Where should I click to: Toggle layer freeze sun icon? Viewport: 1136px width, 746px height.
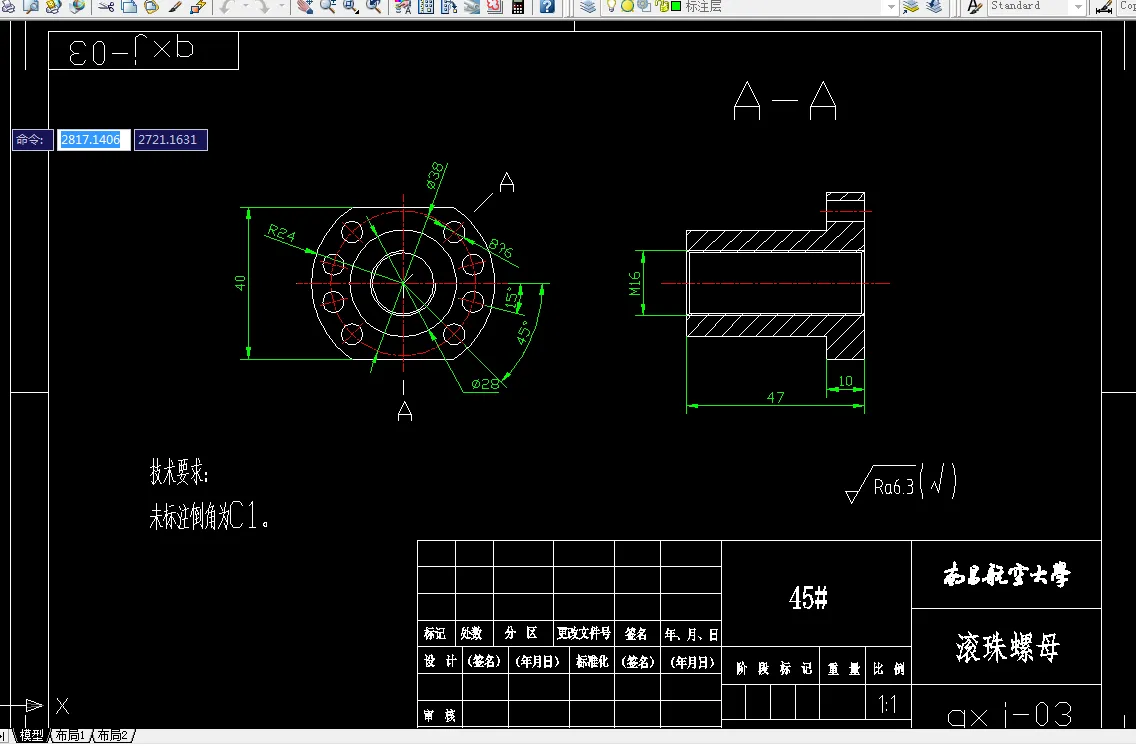627,7
